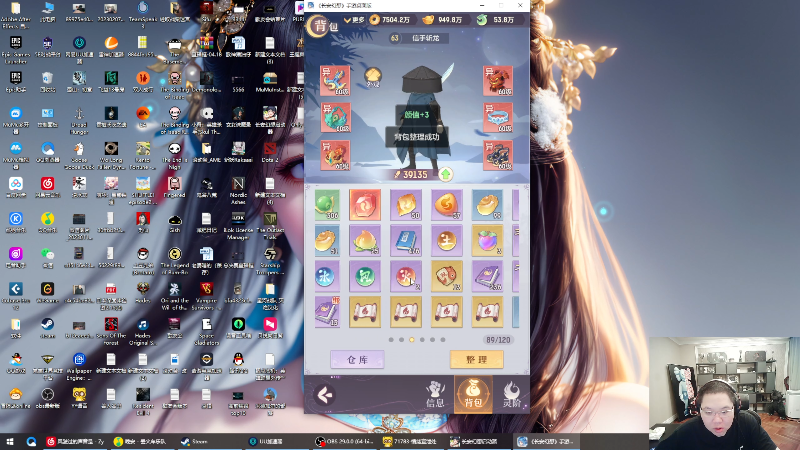The image size is (800, 450).
Task: Tap the green upgrade arrow beside 39135
Action: click(x=446, y=174)
